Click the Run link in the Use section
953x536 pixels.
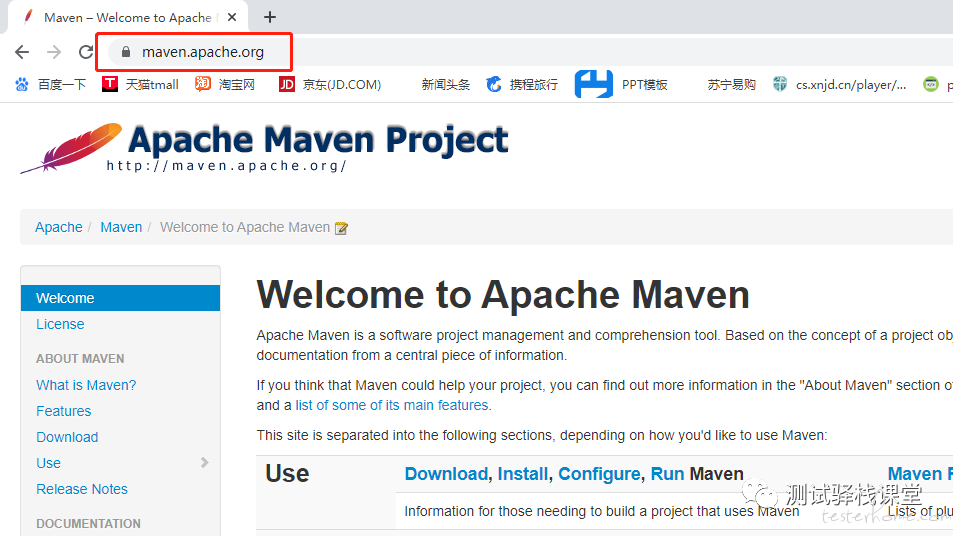point(667,474)
